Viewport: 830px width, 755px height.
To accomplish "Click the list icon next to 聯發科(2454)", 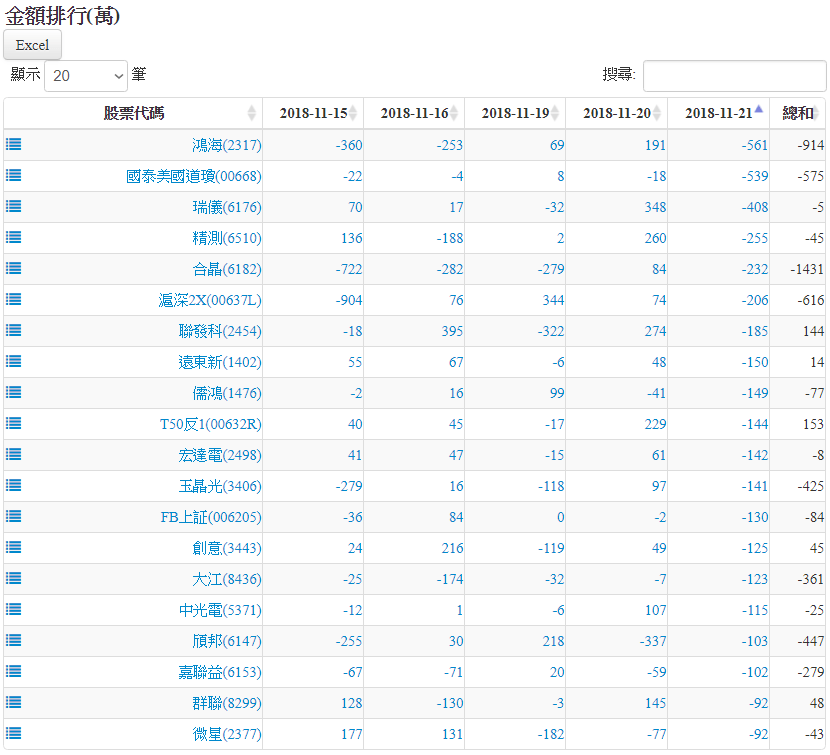I will pyautogui.click(x=14, y=330).
